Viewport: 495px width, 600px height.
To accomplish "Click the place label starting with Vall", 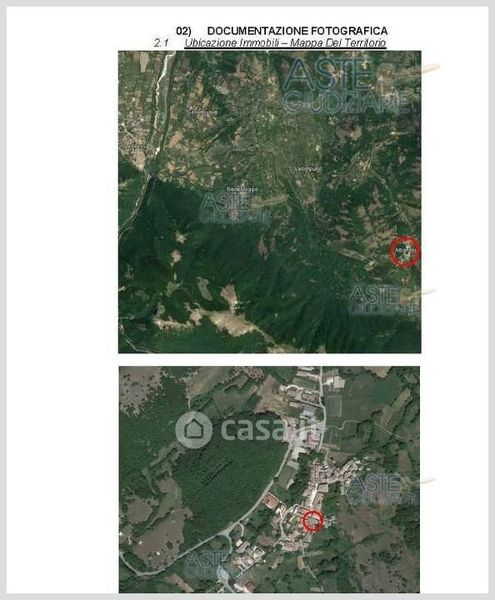I will pos(307,169).
